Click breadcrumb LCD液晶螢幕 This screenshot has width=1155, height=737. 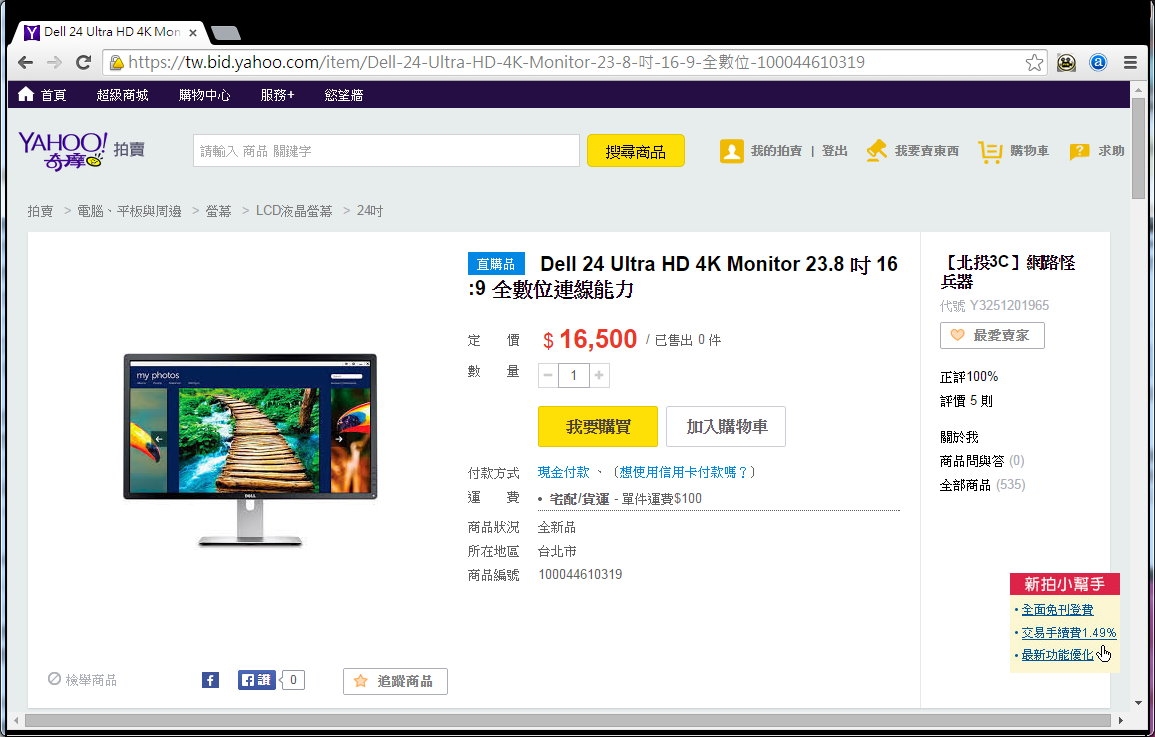tap(294, 211)
